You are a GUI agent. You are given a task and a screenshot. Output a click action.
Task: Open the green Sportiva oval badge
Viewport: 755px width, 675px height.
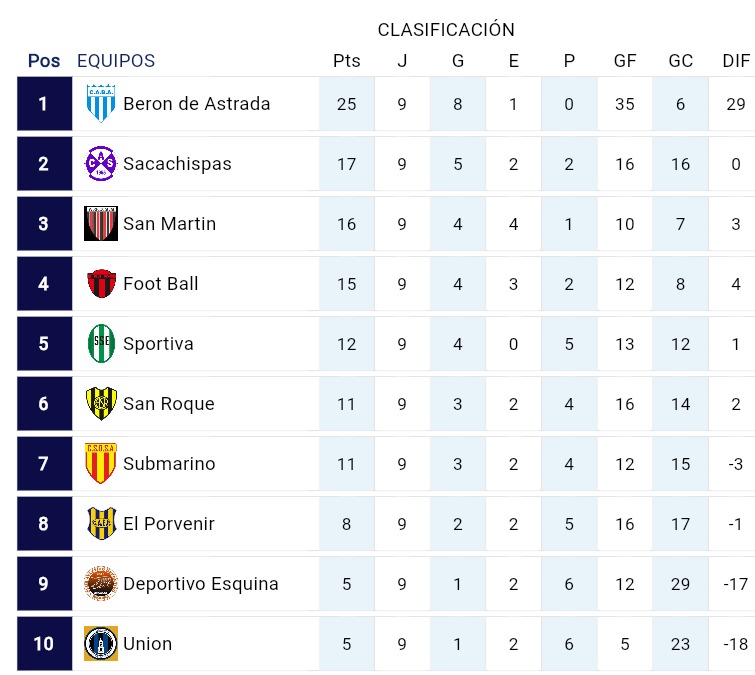pyautogui.click(x=101, y=343)
